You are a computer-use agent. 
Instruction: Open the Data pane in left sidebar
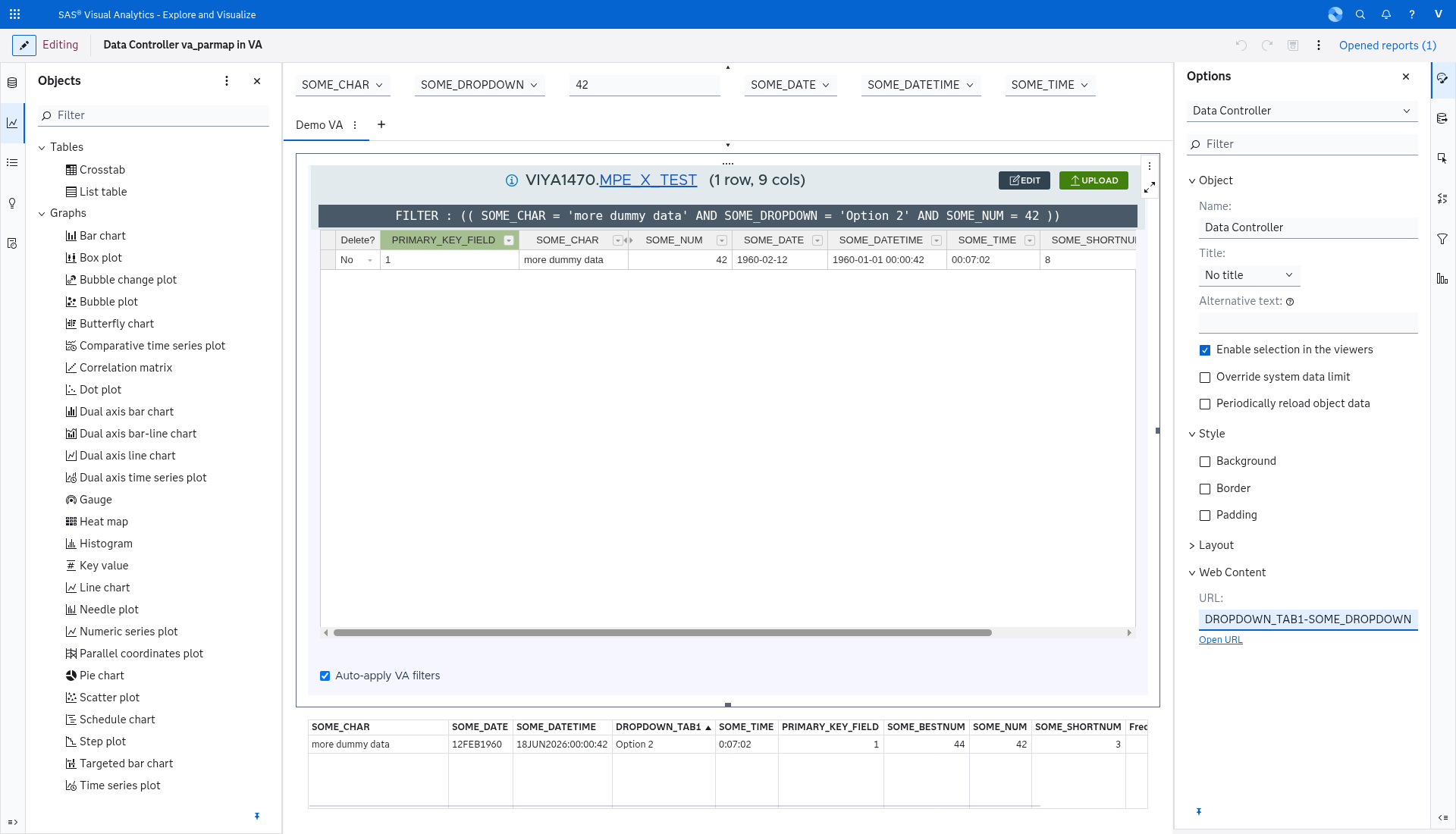12,83
